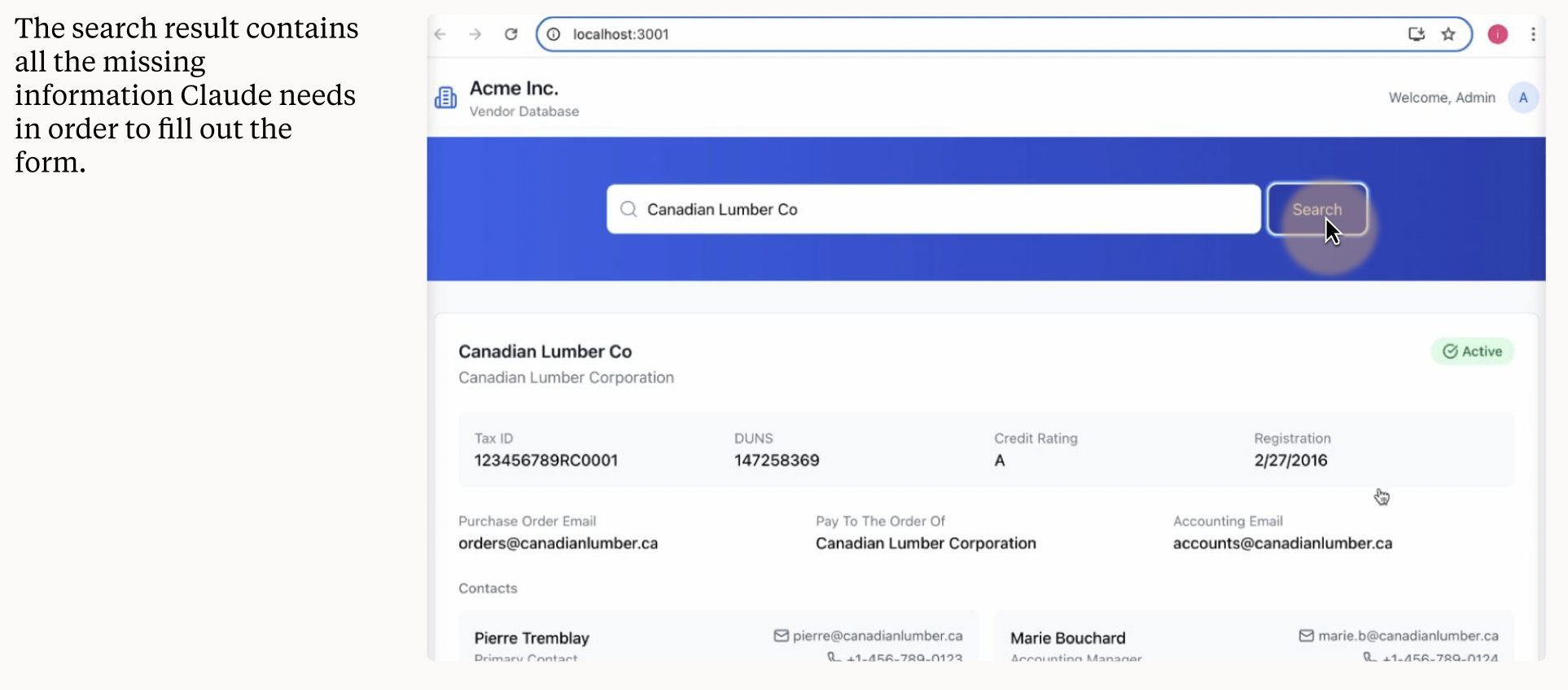Click the install app icon in address bar
This screenshot has width=1568, height=690.
[1417, 34]
